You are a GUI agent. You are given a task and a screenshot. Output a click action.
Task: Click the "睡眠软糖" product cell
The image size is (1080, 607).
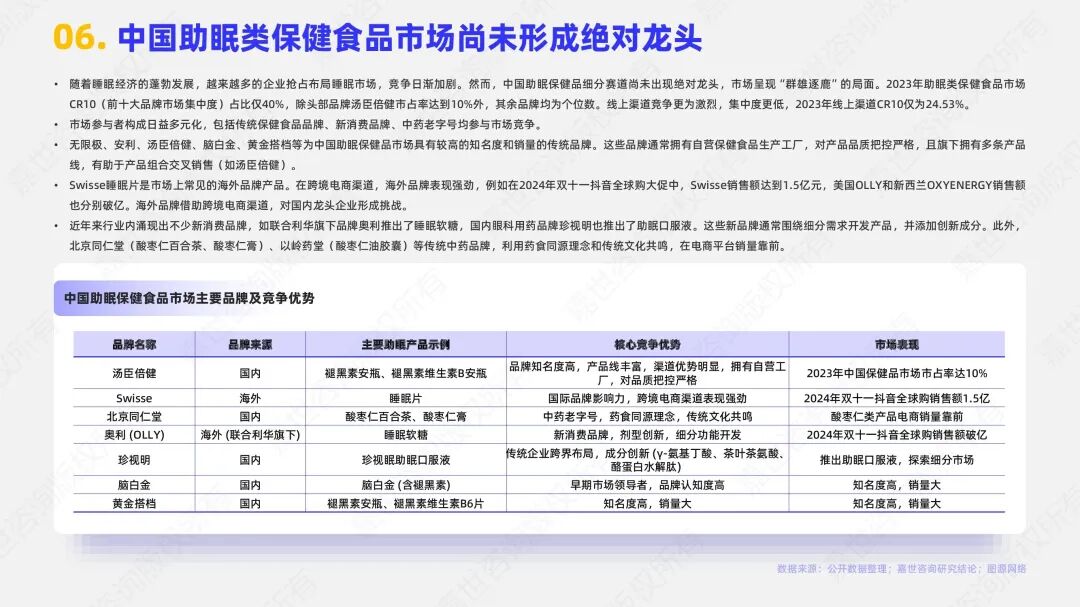406,435
